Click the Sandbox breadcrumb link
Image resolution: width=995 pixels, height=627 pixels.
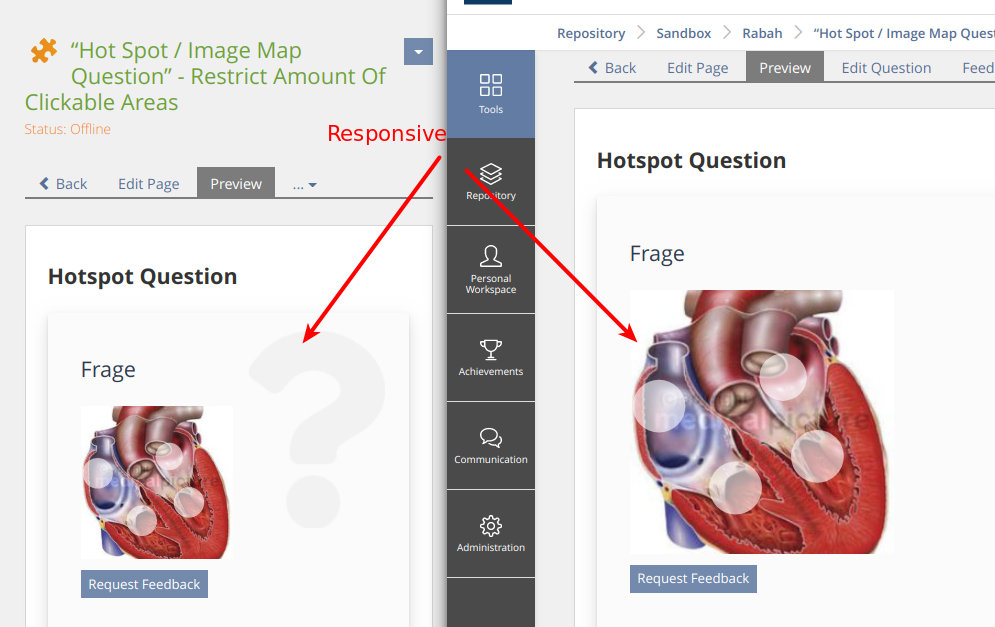[683, 33]
